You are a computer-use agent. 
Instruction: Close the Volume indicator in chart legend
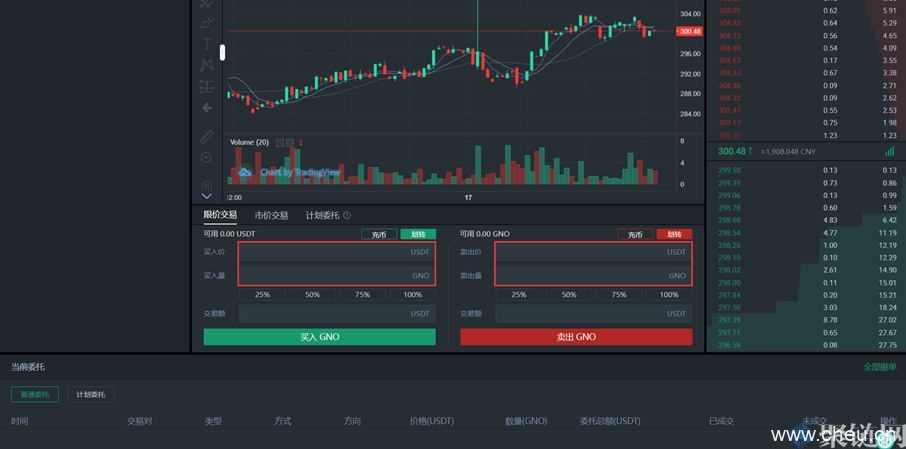coord(290,143)
